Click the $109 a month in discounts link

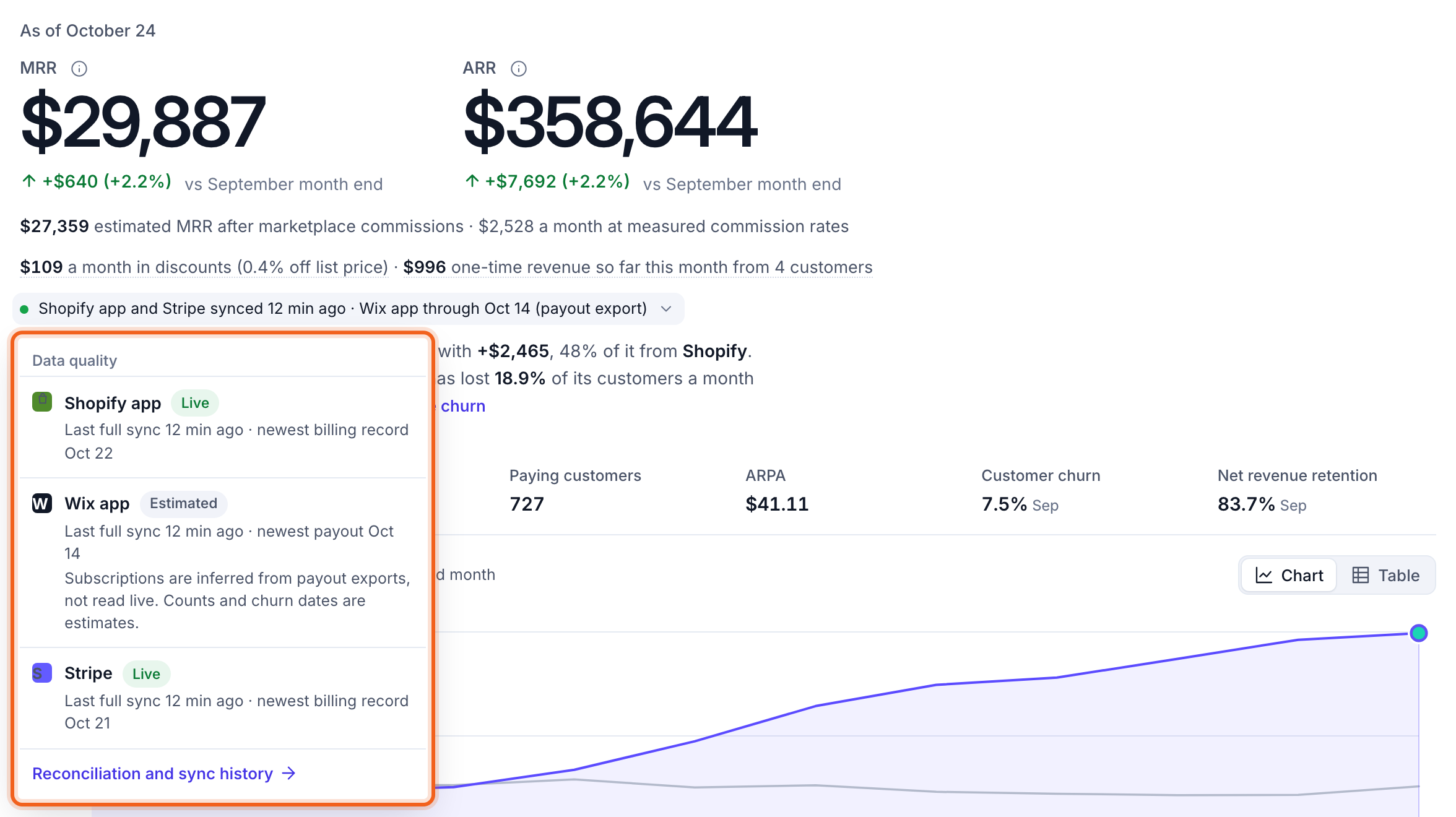pyautogui.click(x=204, y=267)
